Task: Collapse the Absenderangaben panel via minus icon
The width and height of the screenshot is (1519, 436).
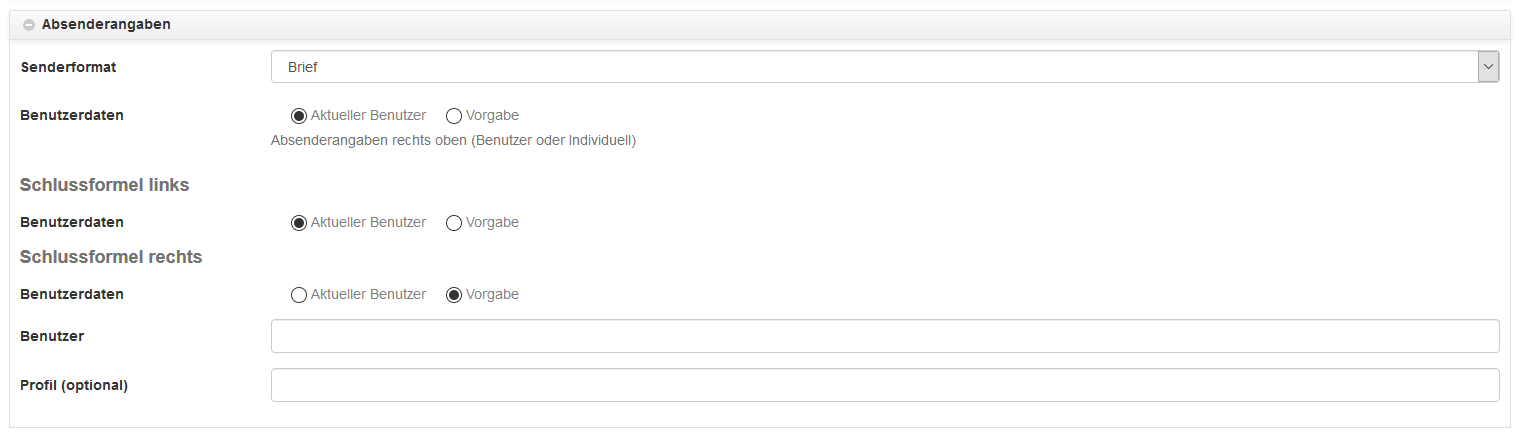Action: (29, 25)
